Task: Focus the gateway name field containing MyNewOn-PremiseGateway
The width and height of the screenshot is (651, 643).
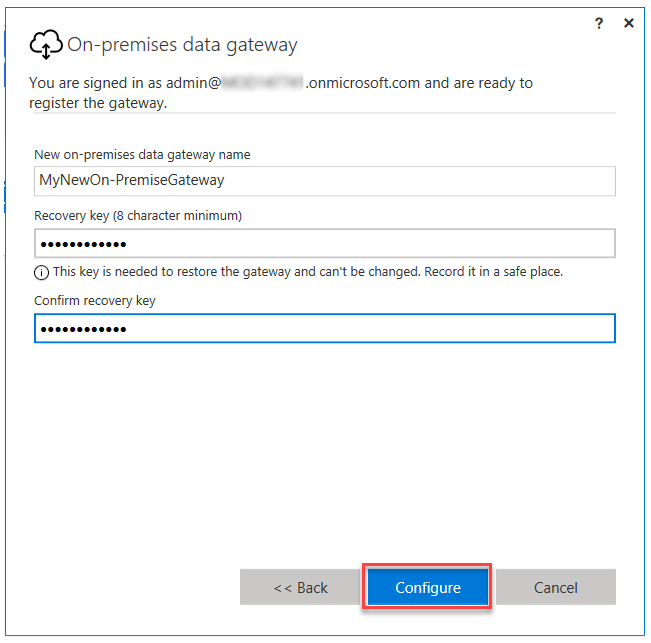Action: (x=324, y=181)
